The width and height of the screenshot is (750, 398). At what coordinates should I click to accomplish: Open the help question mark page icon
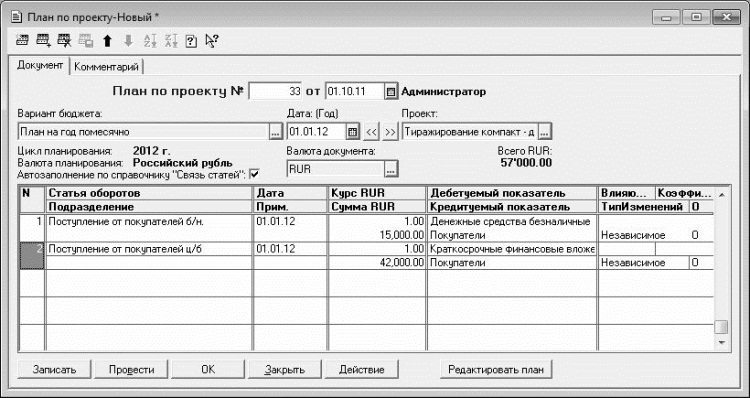click(x=191, y=42)
